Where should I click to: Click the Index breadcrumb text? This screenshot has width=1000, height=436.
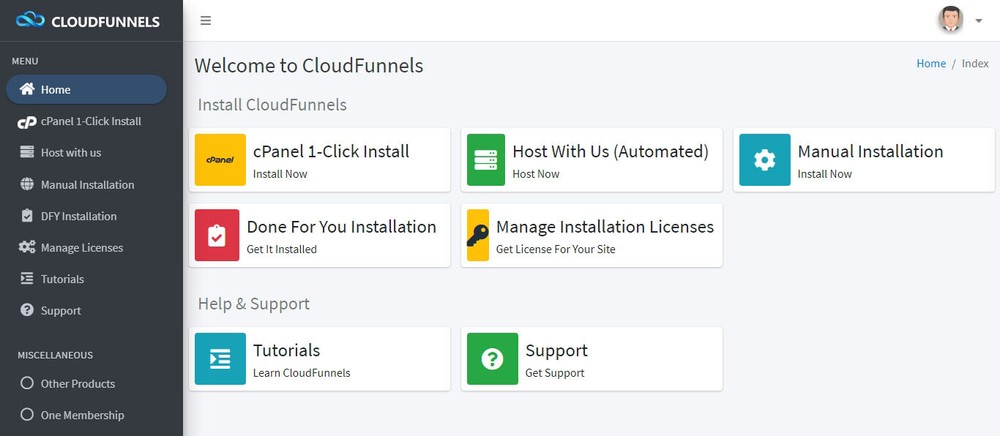(975, 63)
